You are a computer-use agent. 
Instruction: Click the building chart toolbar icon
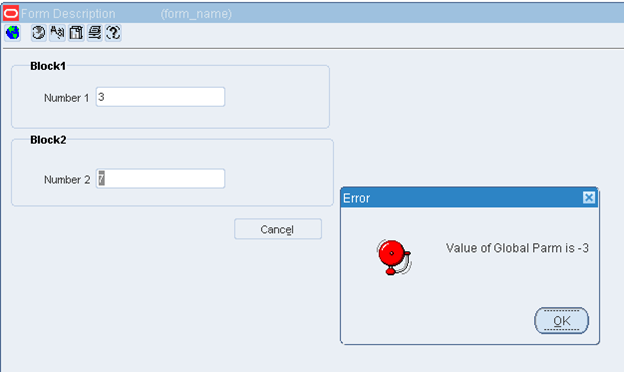76,33
